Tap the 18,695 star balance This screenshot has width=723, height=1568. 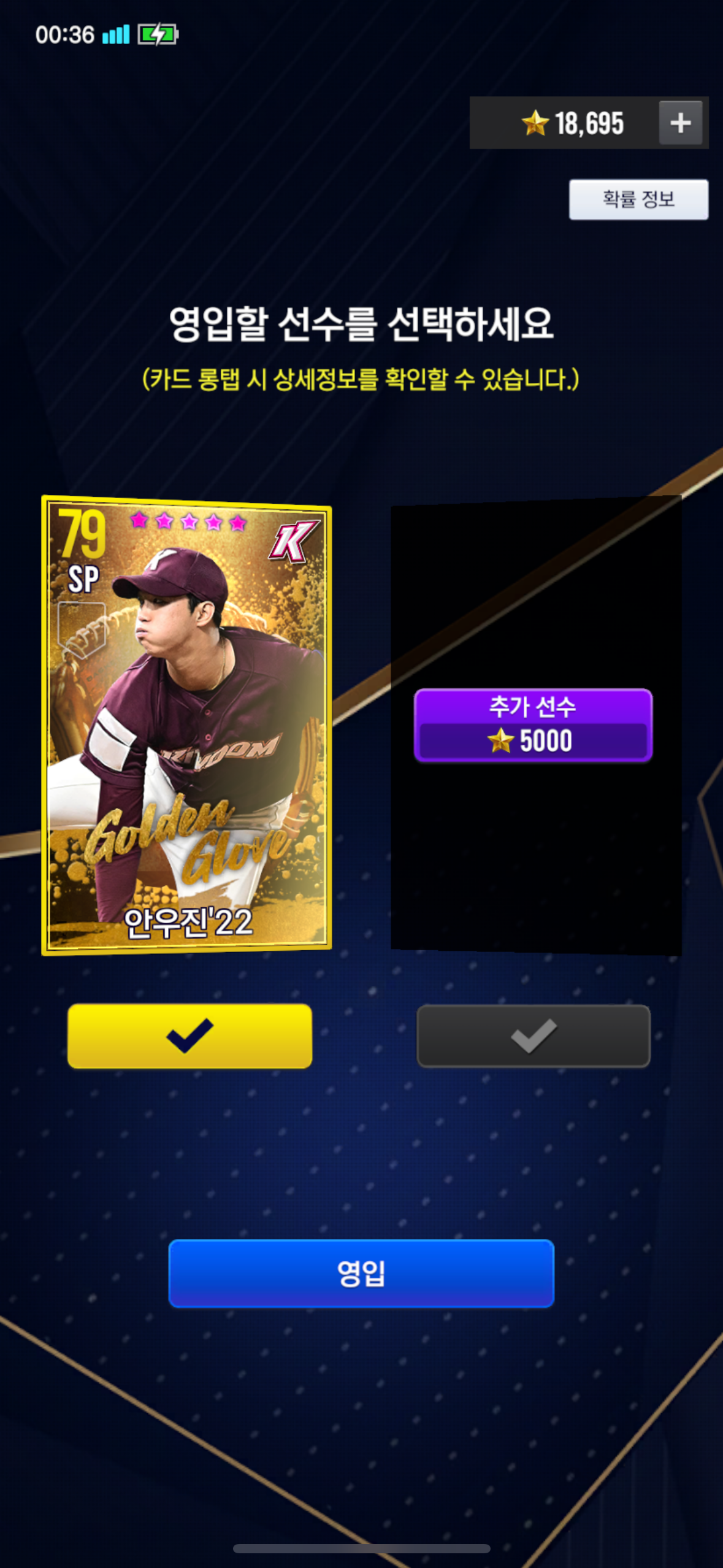click(589, 123)
